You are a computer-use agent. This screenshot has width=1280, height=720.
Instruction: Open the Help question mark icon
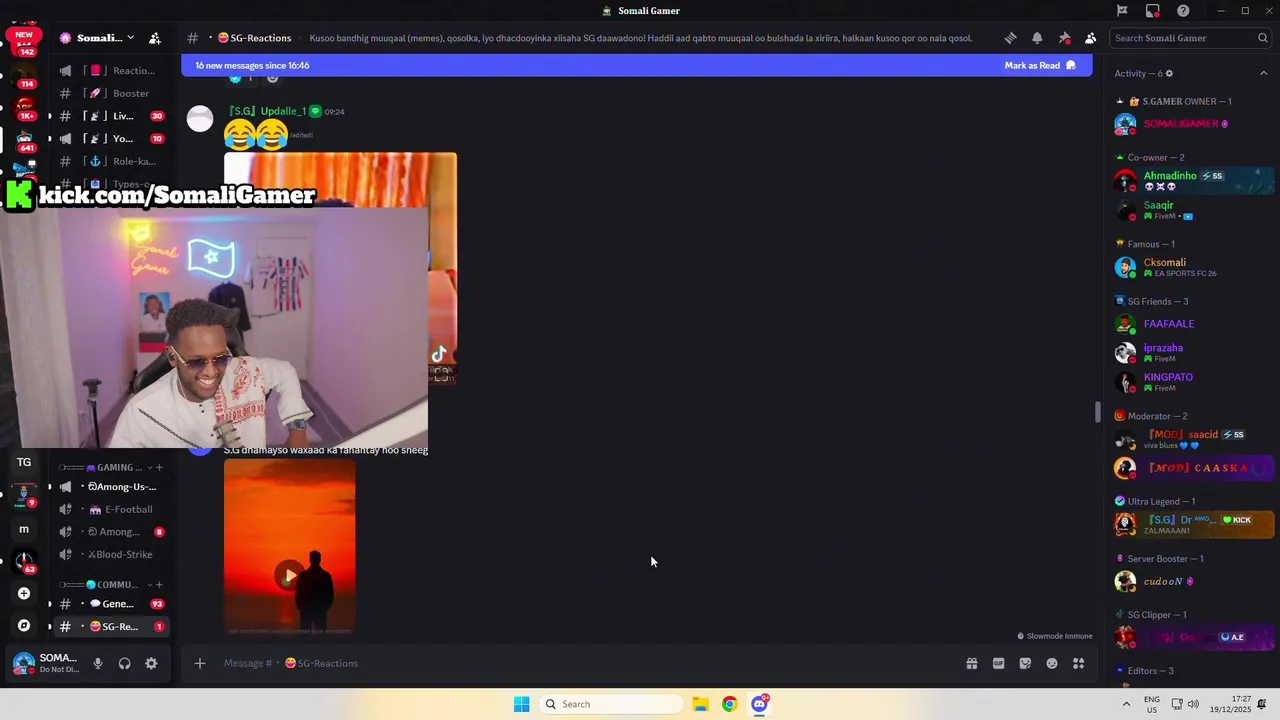pos(1183,11)
